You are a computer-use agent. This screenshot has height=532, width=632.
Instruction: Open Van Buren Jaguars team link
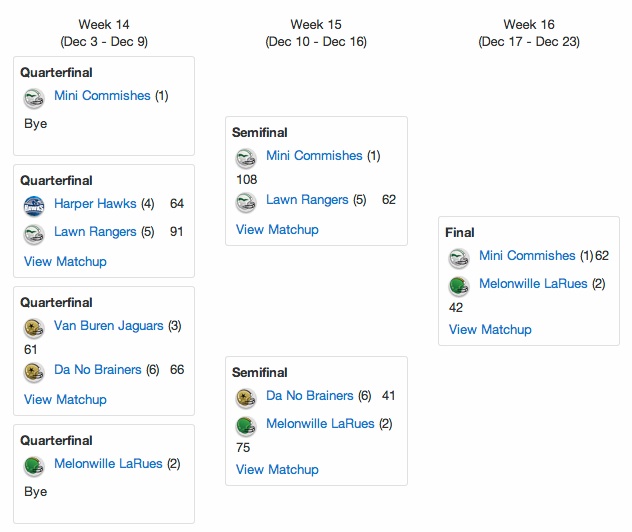[x=109, y=326]
